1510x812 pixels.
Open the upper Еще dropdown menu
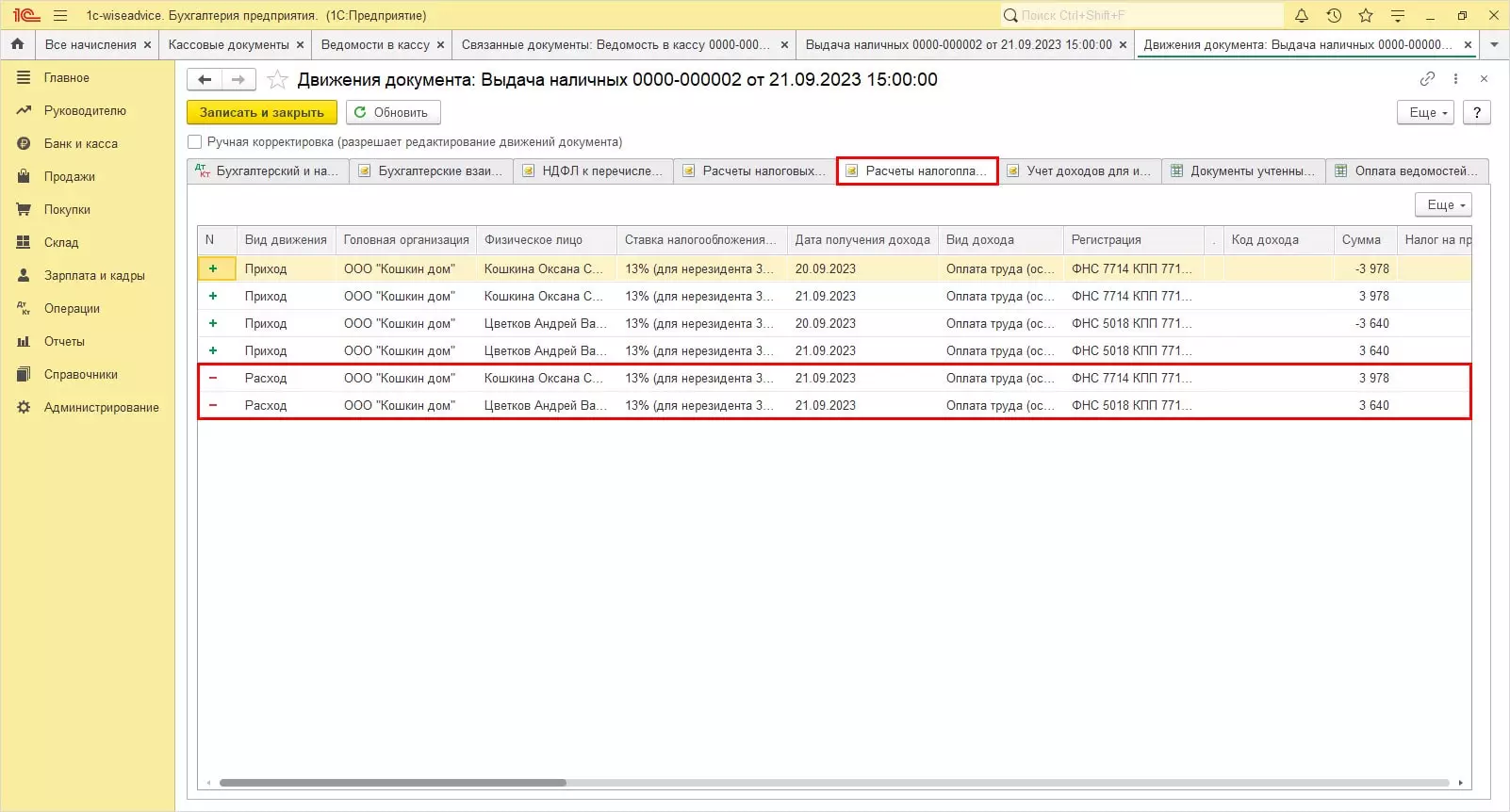pyautogui.click(x=1425, y=112)
